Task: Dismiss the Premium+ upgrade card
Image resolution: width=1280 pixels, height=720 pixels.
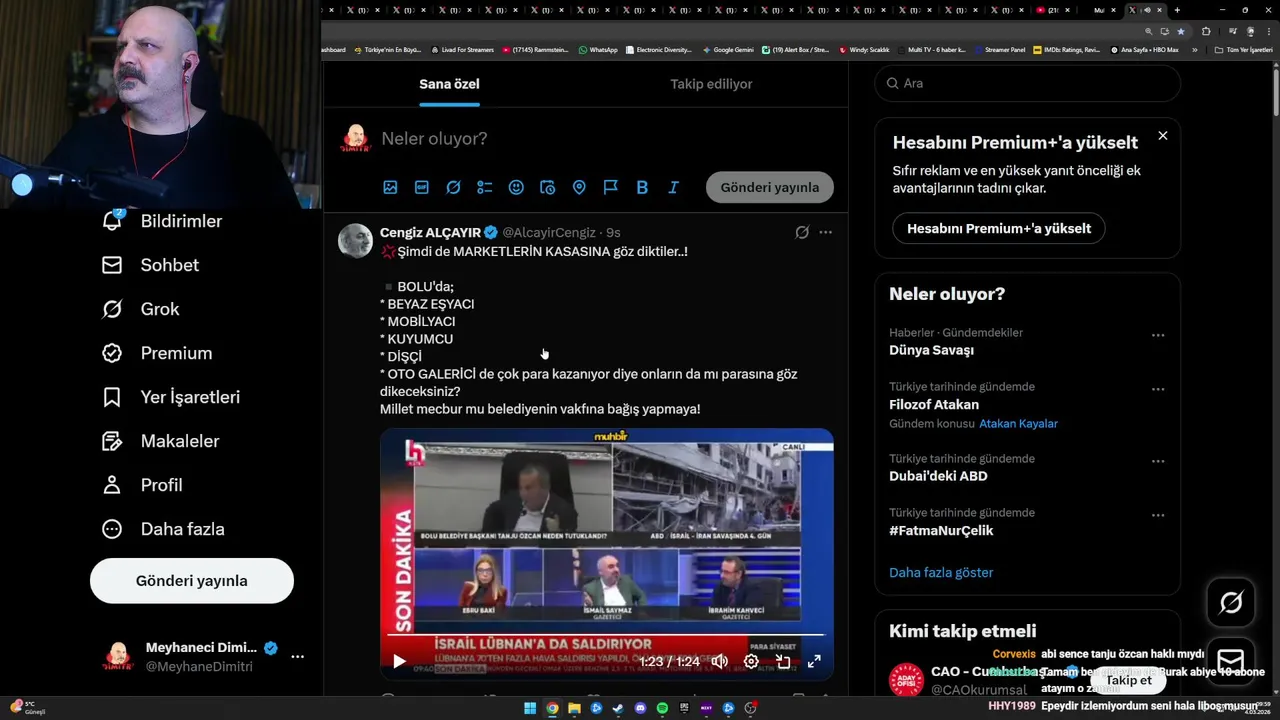Action: pos(1162,136)
